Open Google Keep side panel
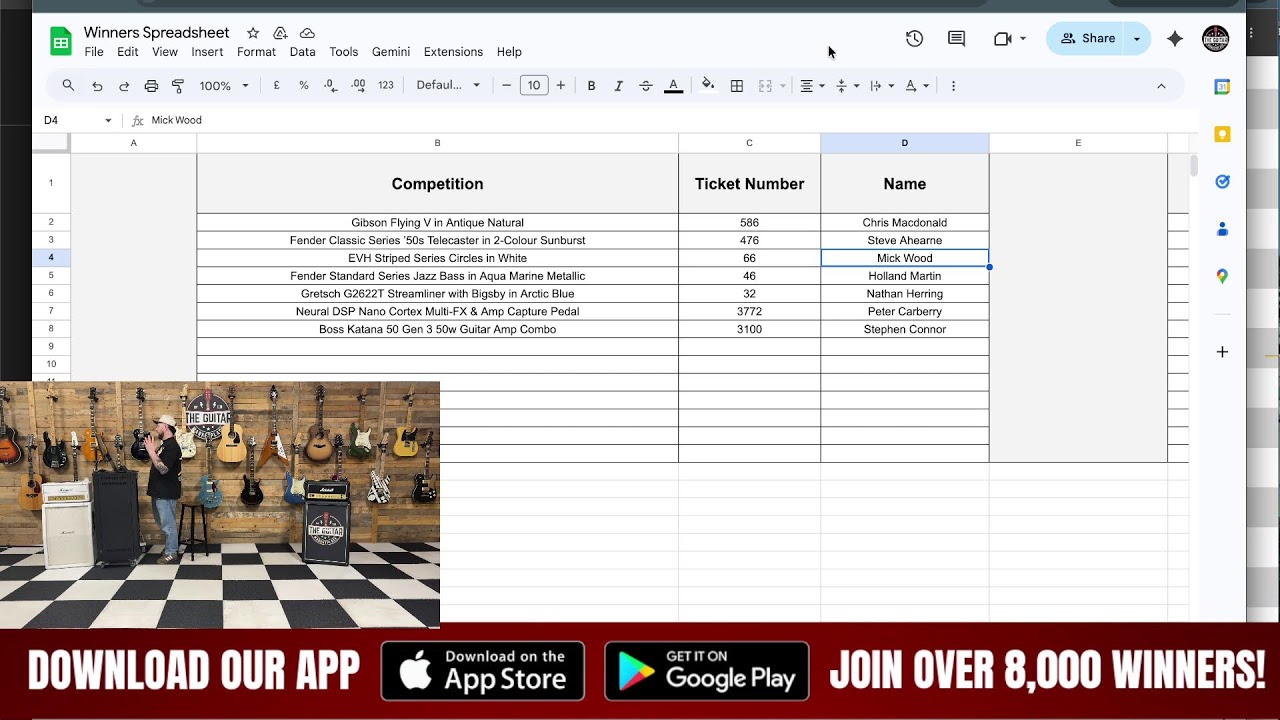Viewport: 1280px width, 720px height. [x=1222, y=134]
